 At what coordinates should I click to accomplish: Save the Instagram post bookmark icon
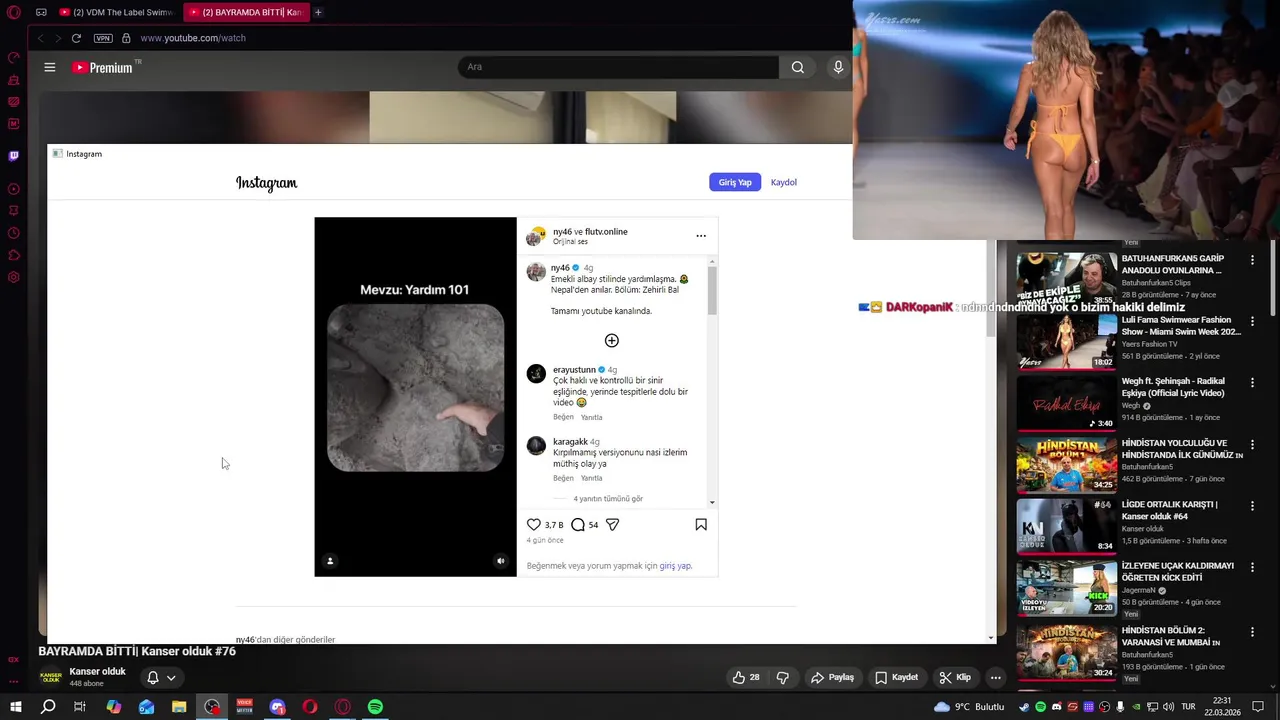click(x=701, y=524)
